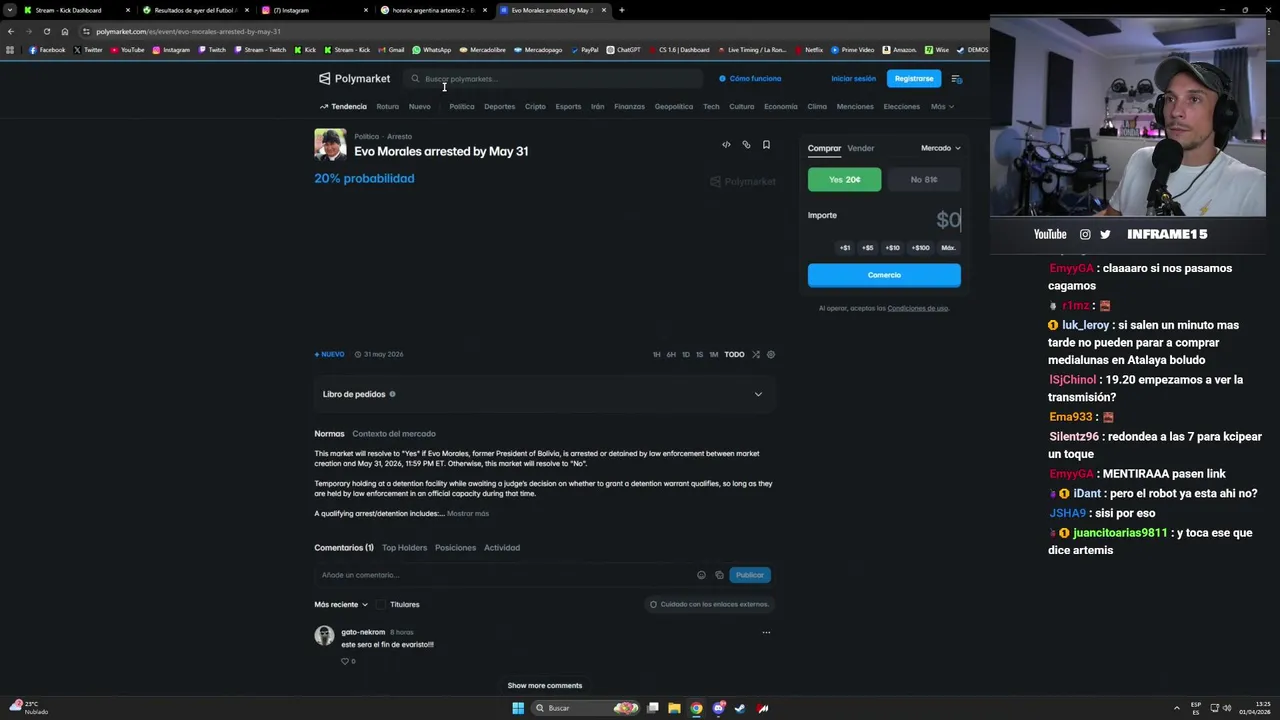1280x720 pixels.
Task: Select the 1M chart timeframe
Action: pos(713,355)
